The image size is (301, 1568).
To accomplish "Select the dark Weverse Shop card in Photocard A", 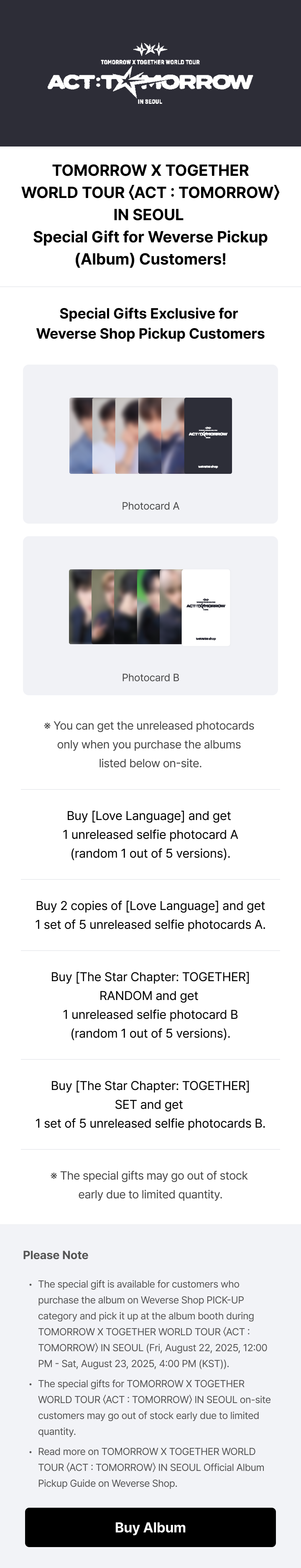I will click(x=208, y=435).
